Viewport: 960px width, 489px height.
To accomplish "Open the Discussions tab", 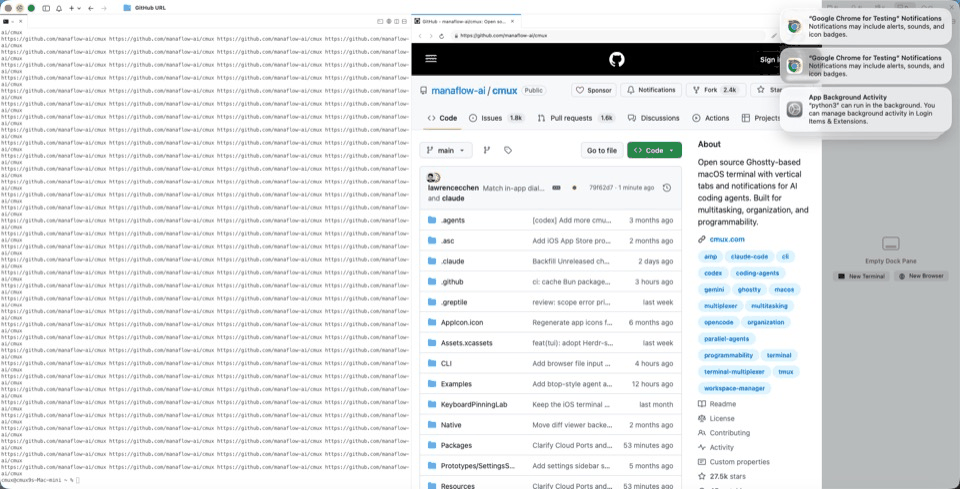I will pyautogui.click(x=653, y=118).
